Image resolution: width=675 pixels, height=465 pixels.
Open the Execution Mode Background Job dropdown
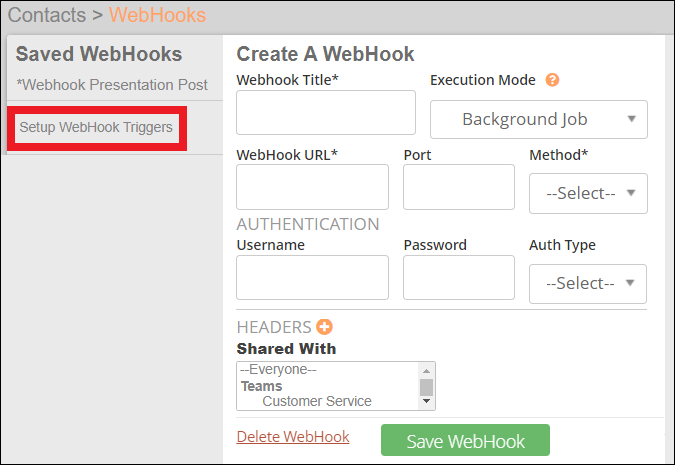point(539,119)
